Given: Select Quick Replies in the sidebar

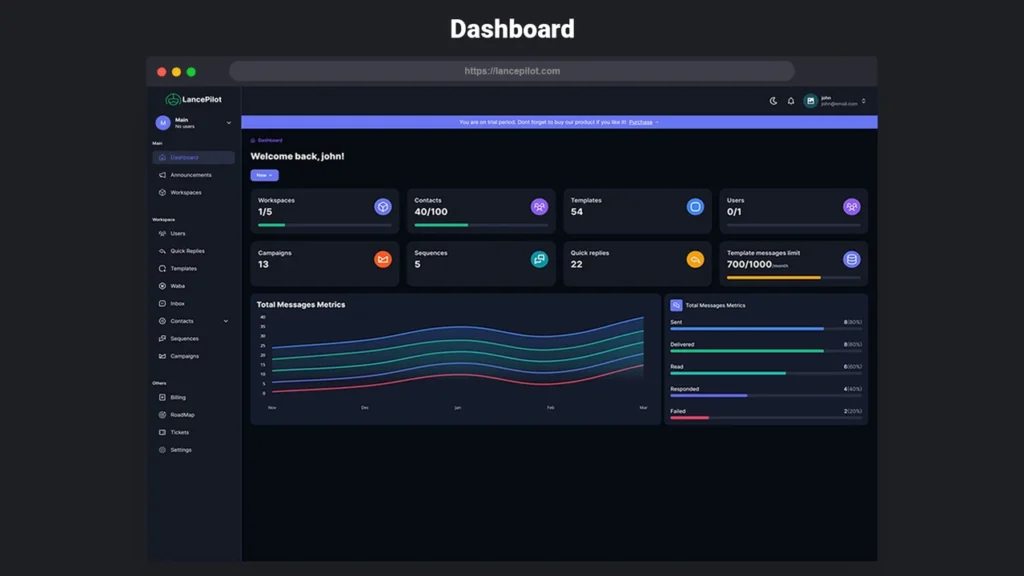Looking at the screenshot, I should (x=185, y=251).
